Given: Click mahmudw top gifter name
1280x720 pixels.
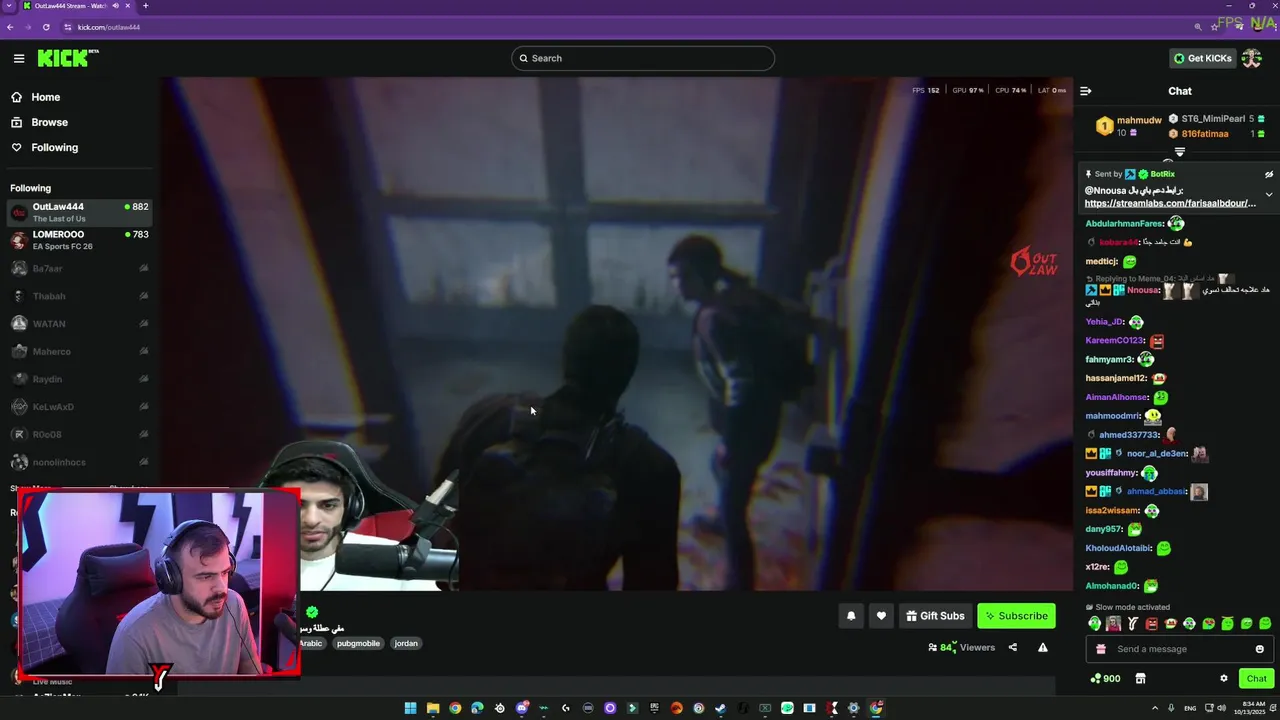Looking at the screenshot, I should (x=1139, y=121).
